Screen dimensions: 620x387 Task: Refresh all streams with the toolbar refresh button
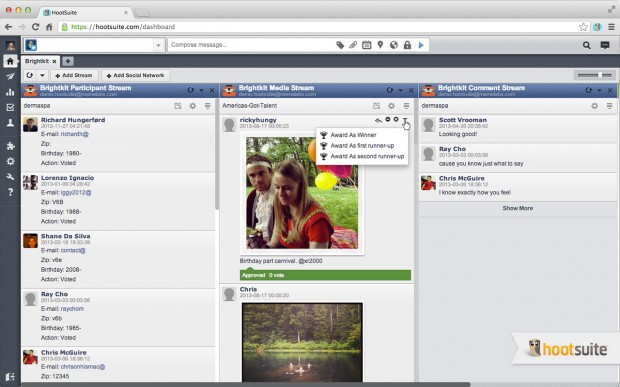pyautogui.click(x=30, y=75)
